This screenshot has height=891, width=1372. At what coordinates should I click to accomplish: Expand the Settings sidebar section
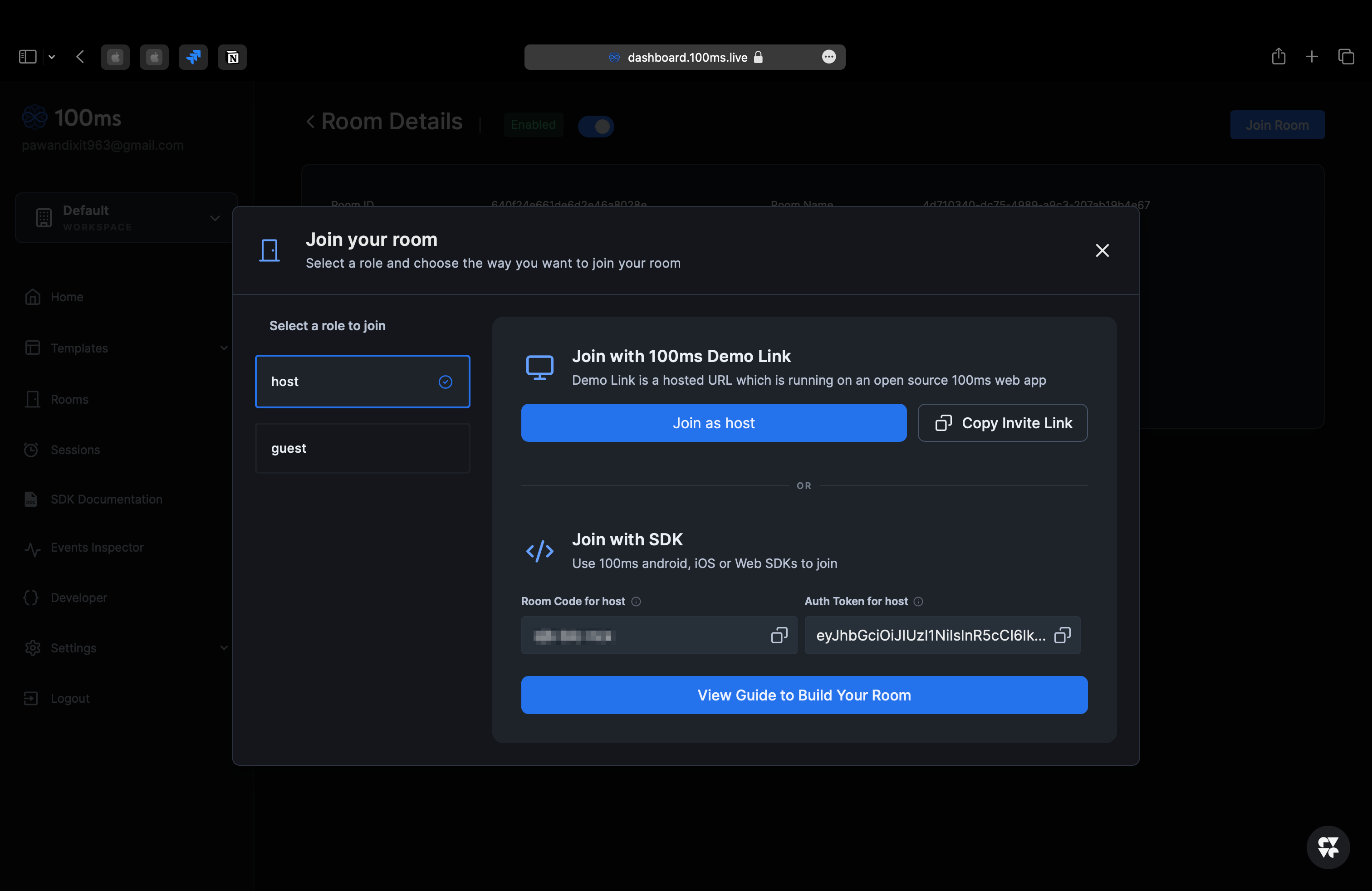(x=224, y=648)
